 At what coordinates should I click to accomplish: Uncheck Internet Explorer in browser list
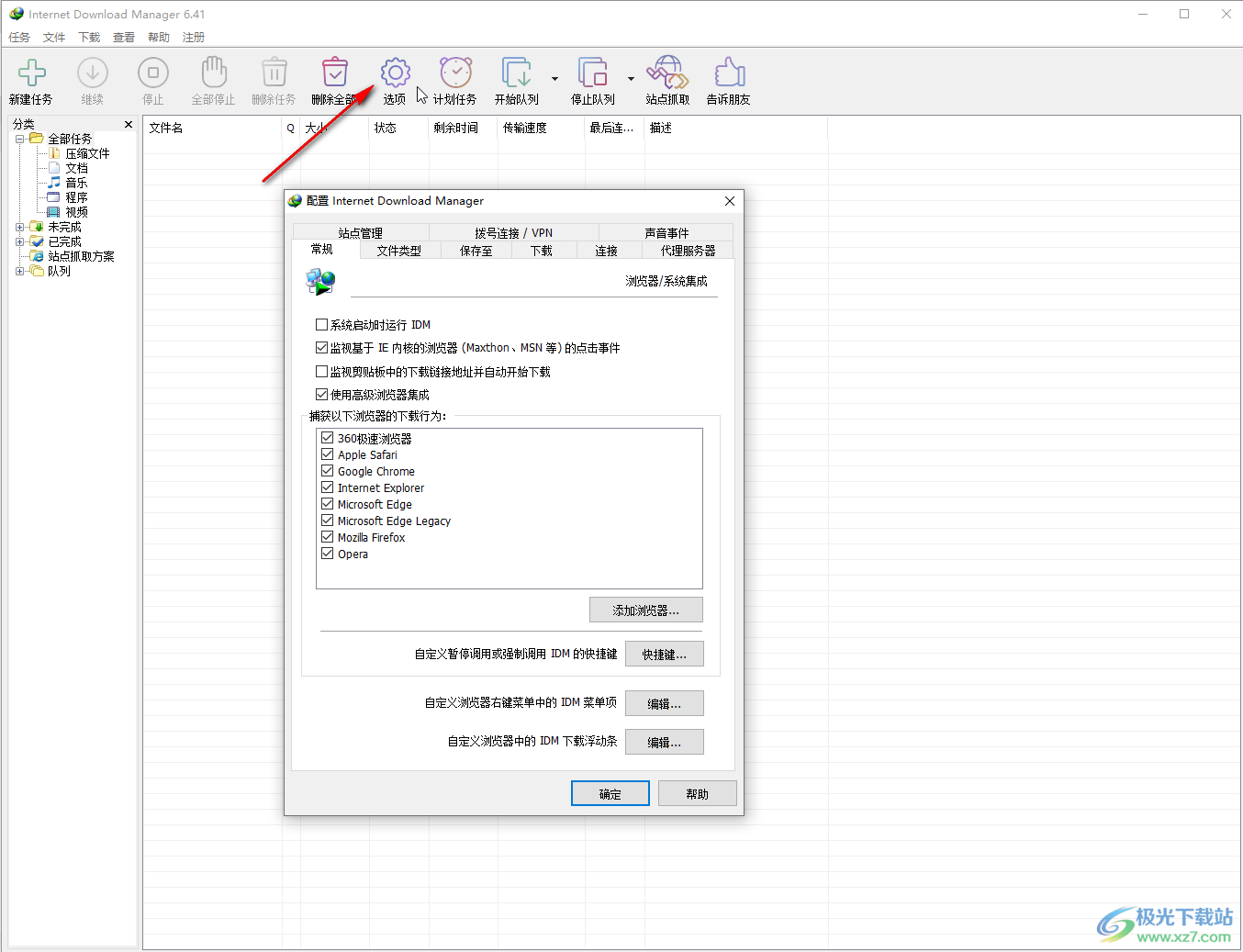pyautogui.click(x=327, y=487)
